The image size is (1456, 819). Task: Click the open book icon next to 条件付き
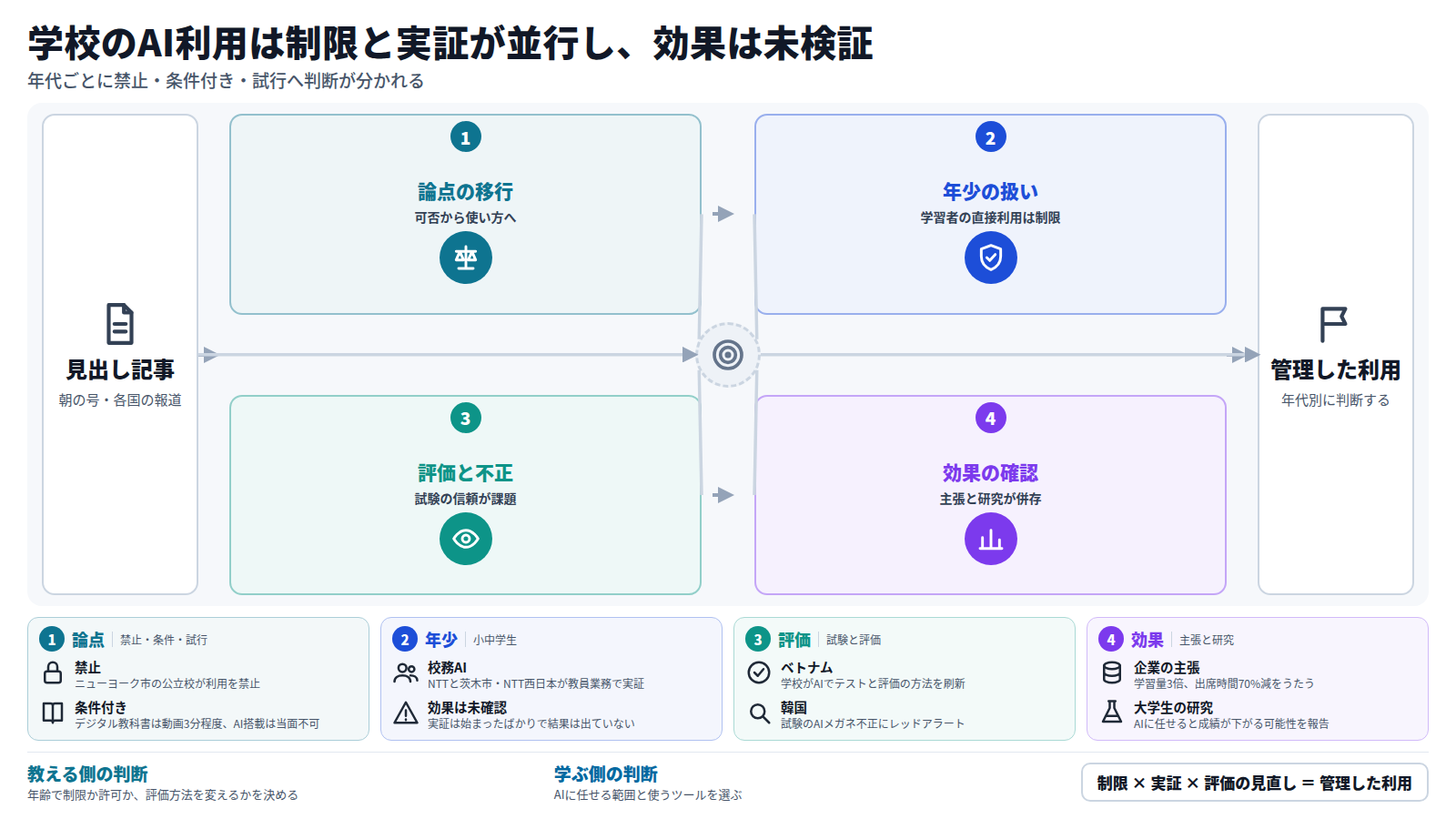53,713
